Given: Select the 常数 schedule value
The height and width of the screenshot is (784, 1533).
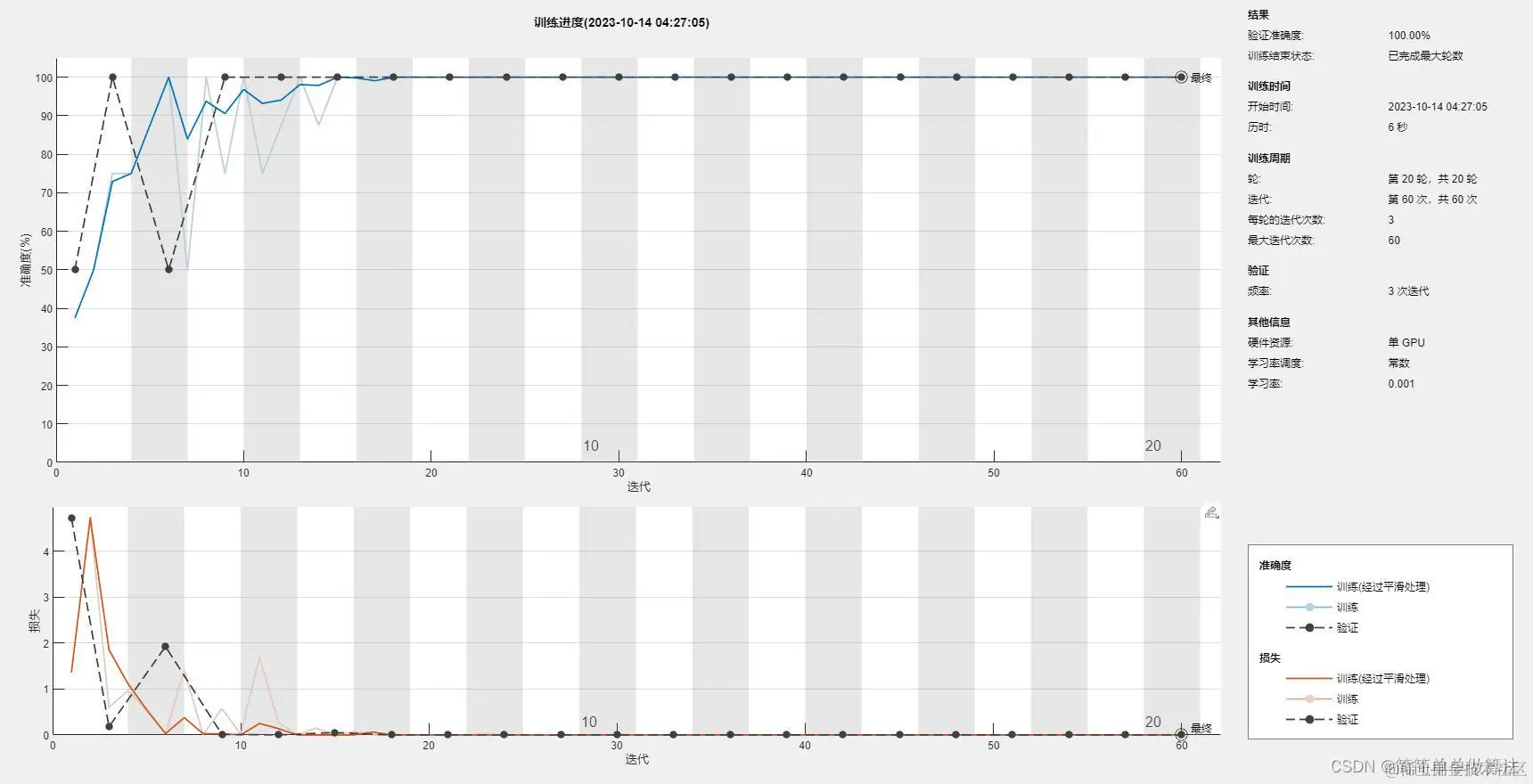Looking at the screenshot, I should pyautogui.click(x=1398, y=363).
